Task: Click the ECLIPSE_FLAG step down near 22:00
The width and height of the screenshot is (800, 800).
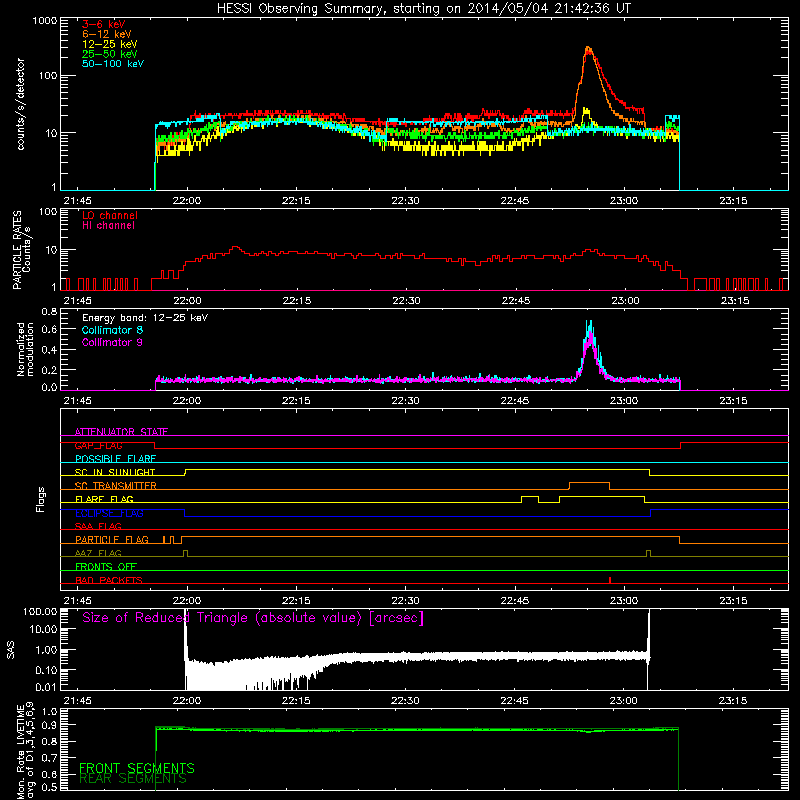Action: [185, 513]
